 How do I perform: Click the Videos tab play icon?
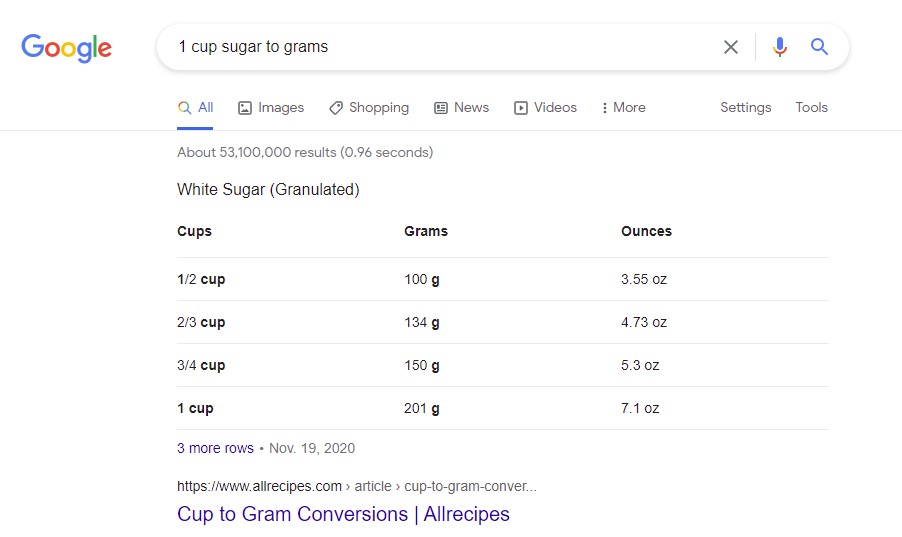tap(521, 108)
